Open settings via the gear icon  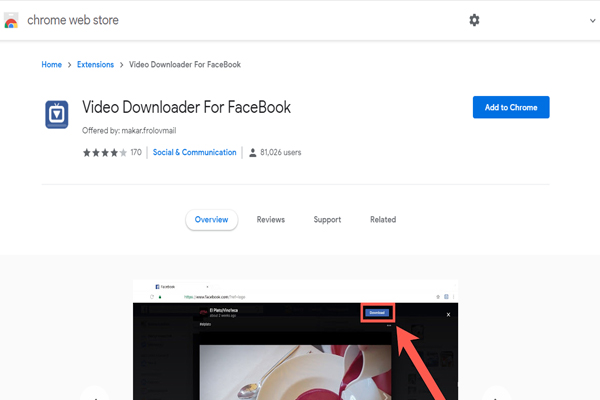(474, 20)
